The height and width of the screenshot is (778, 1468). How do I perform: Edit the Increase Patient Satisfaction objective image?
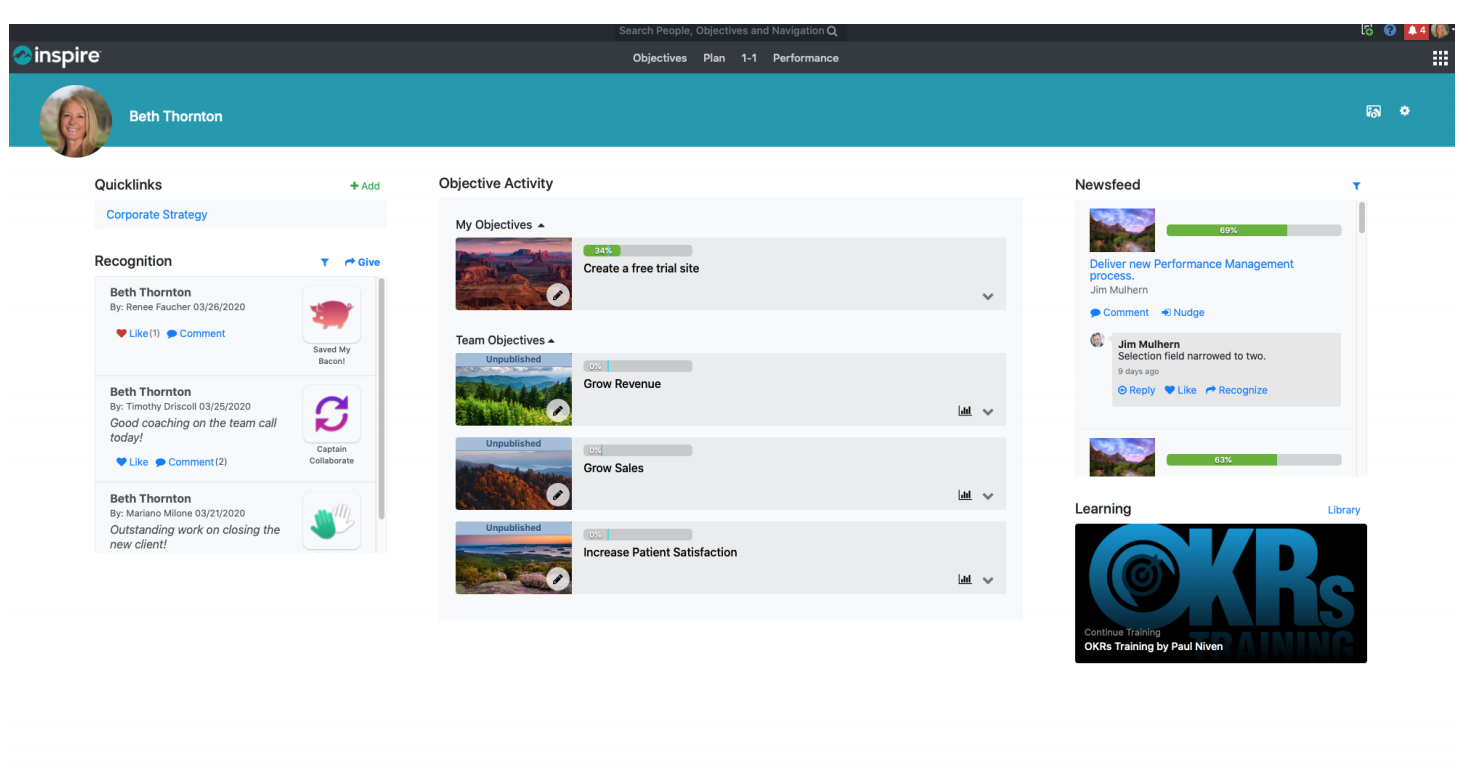click(x=558, y=579)
